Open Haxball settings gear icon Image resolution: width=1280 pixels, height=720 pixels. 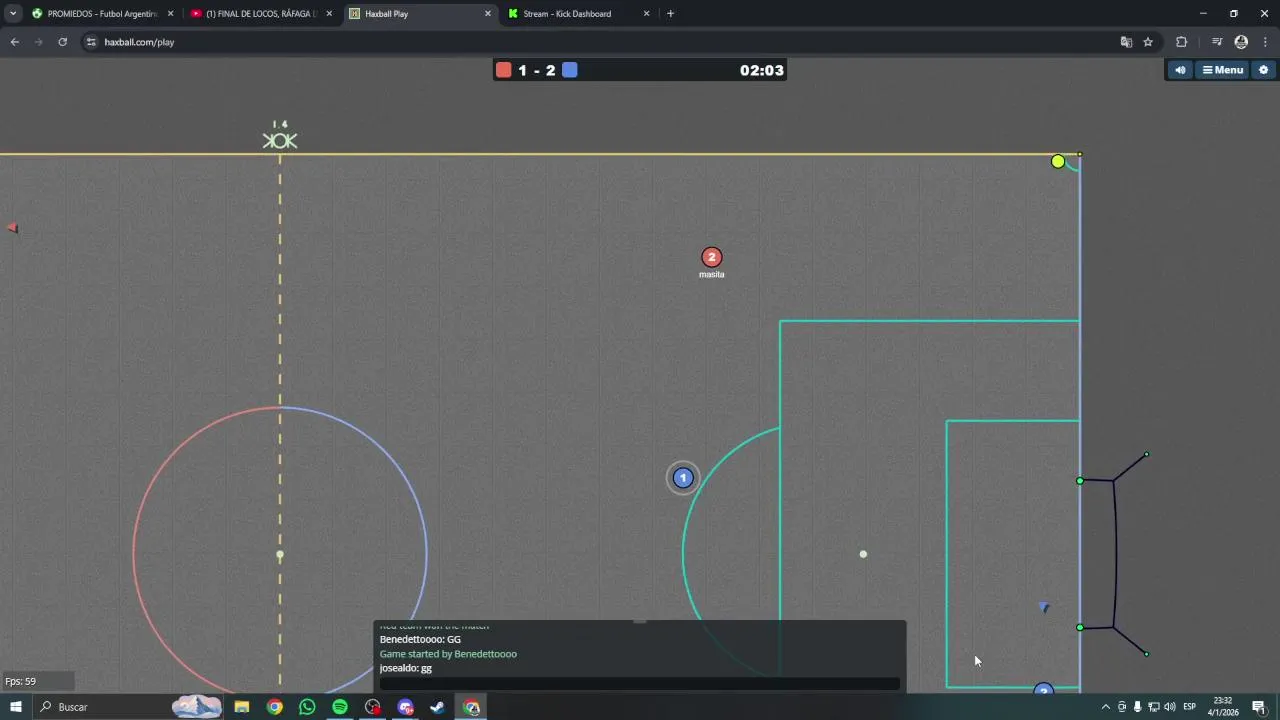(1263, 70)
